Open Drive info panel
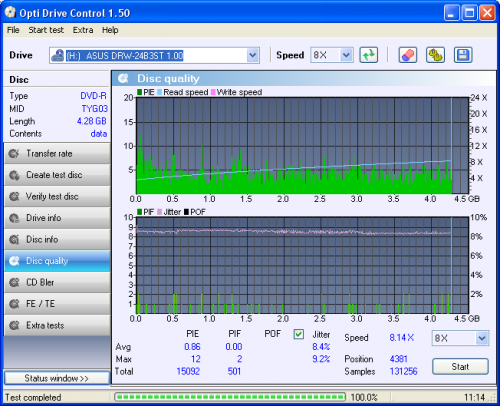 click(57, 218)
